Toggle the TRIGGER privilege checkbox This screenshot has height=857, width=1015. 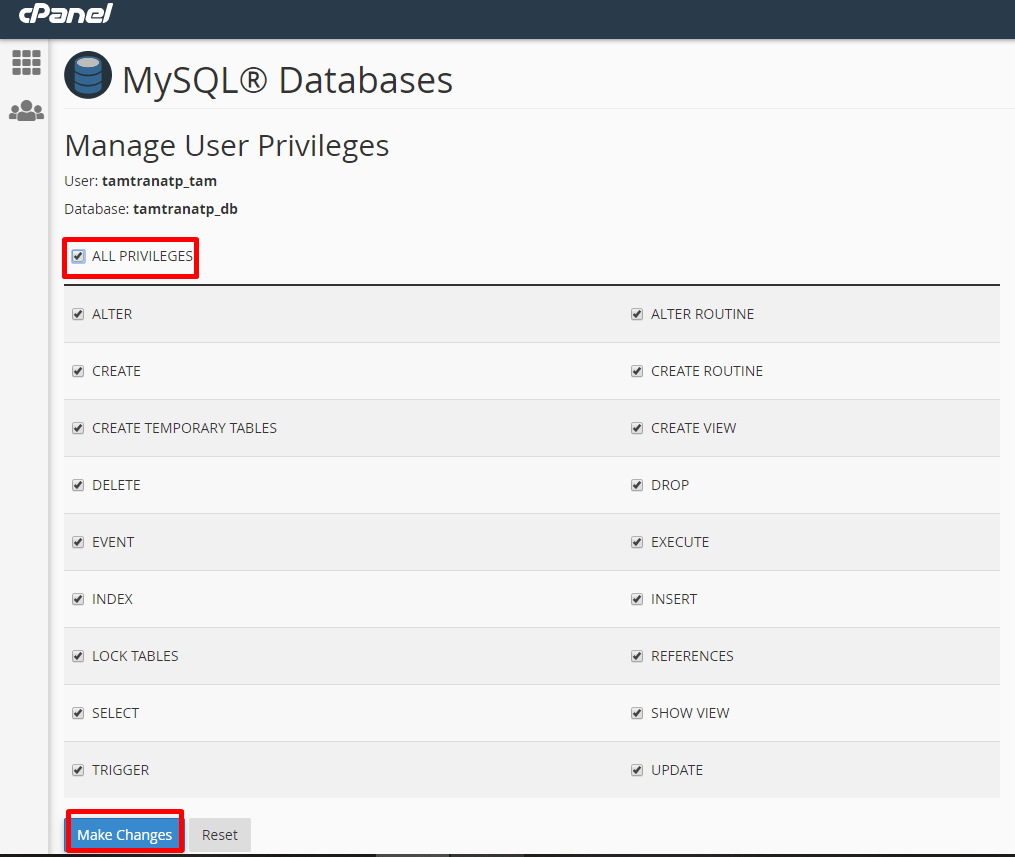point(78,770)
